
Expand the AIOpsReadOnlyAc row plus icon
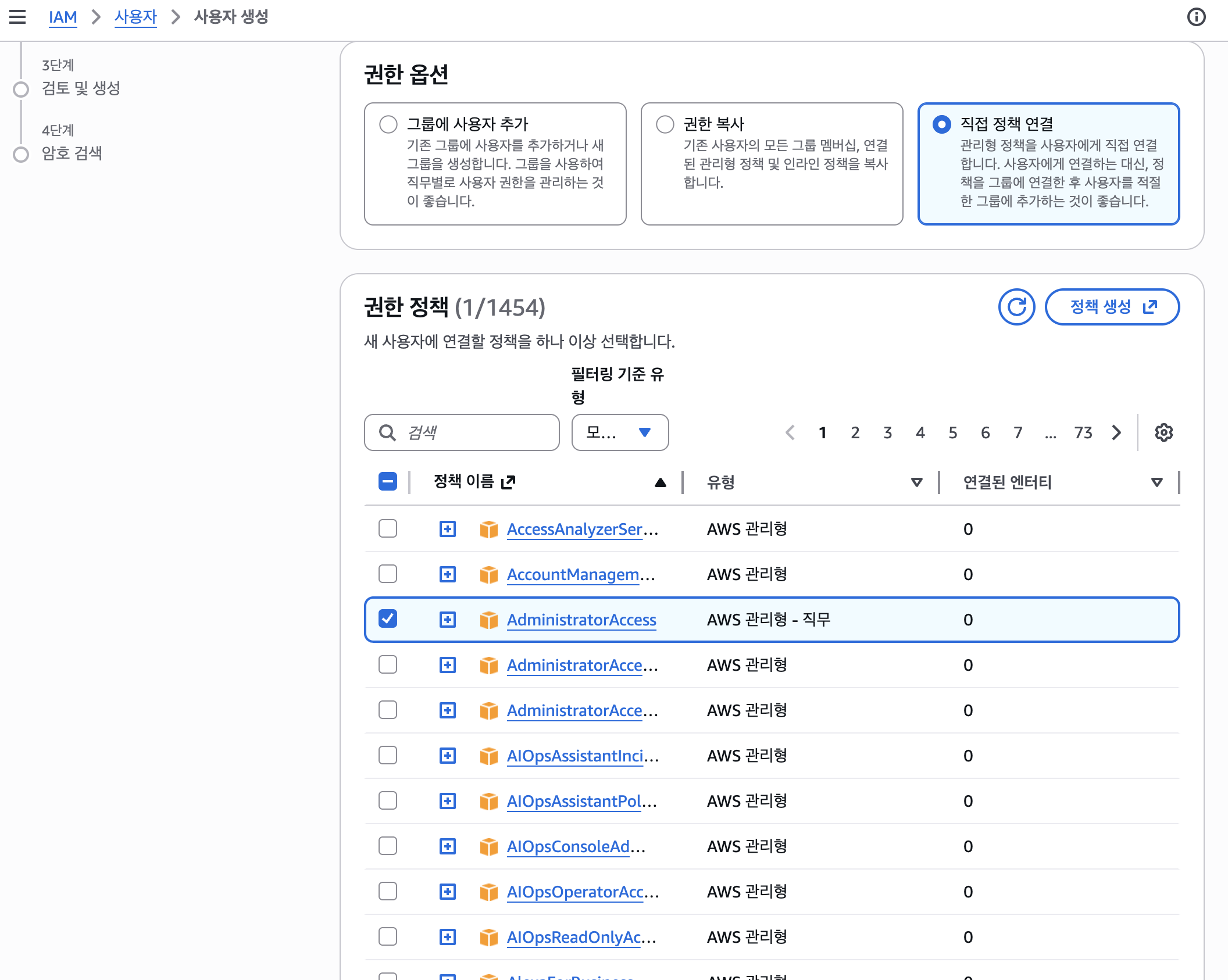(447, 936)
